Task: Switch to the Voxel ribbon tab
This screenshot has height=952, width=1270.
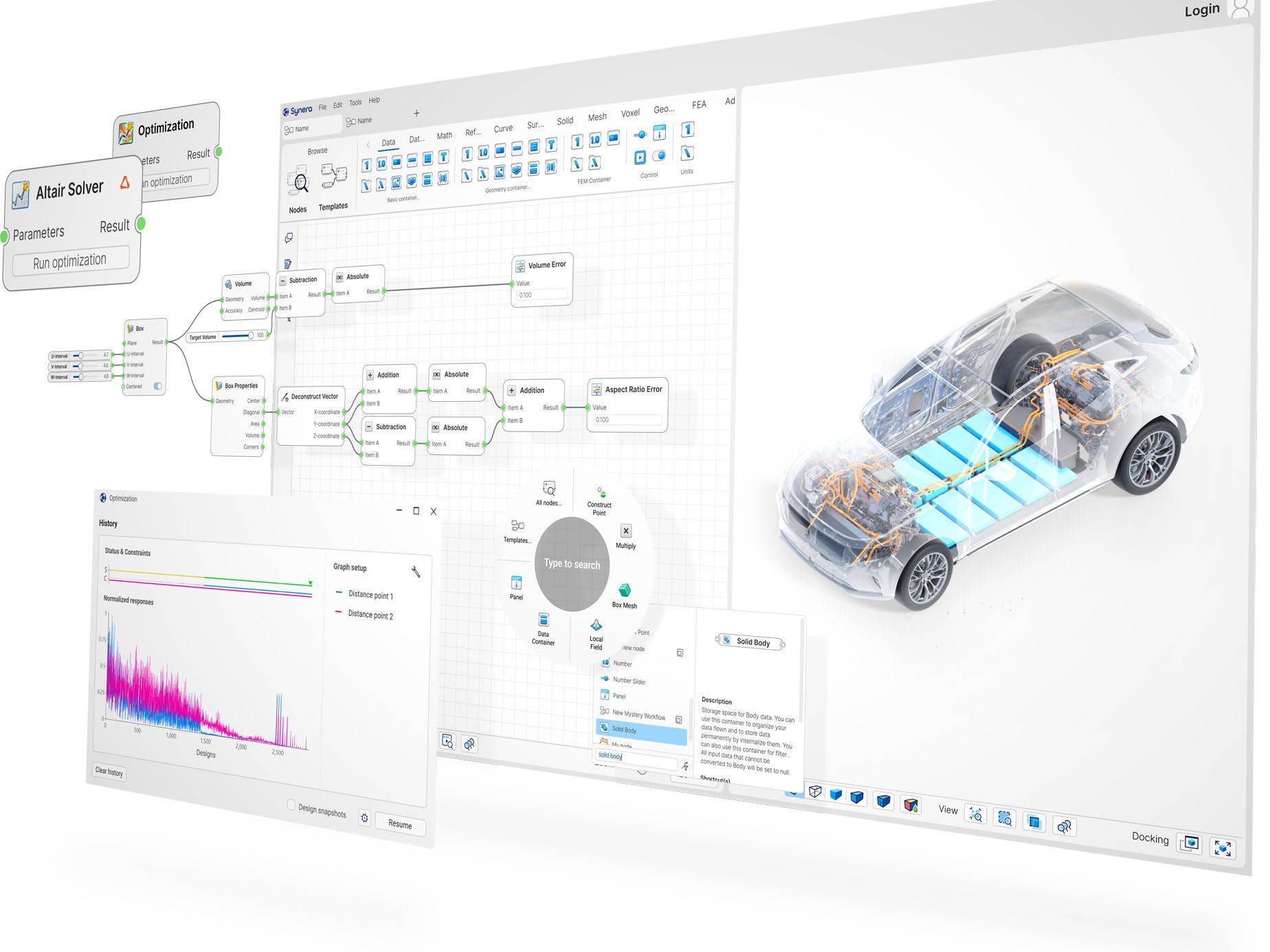Action: (x=630, y=113)
